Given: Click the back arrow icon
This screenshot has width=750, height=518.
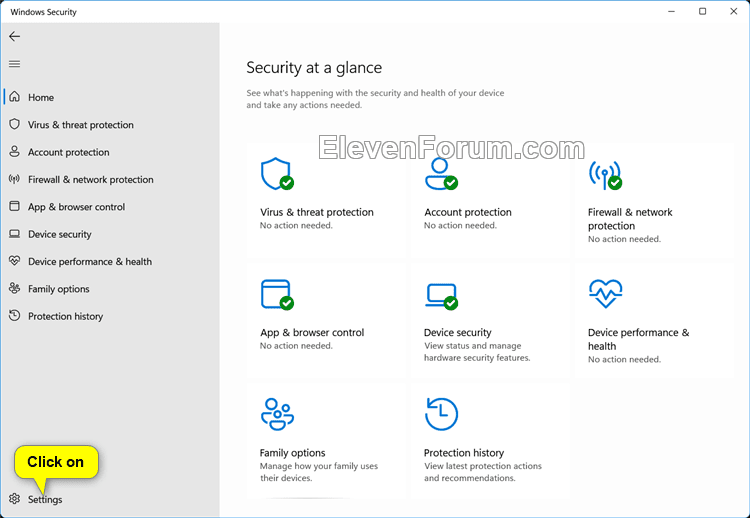Looking at the screenshot, I should [x=14, y=36].
